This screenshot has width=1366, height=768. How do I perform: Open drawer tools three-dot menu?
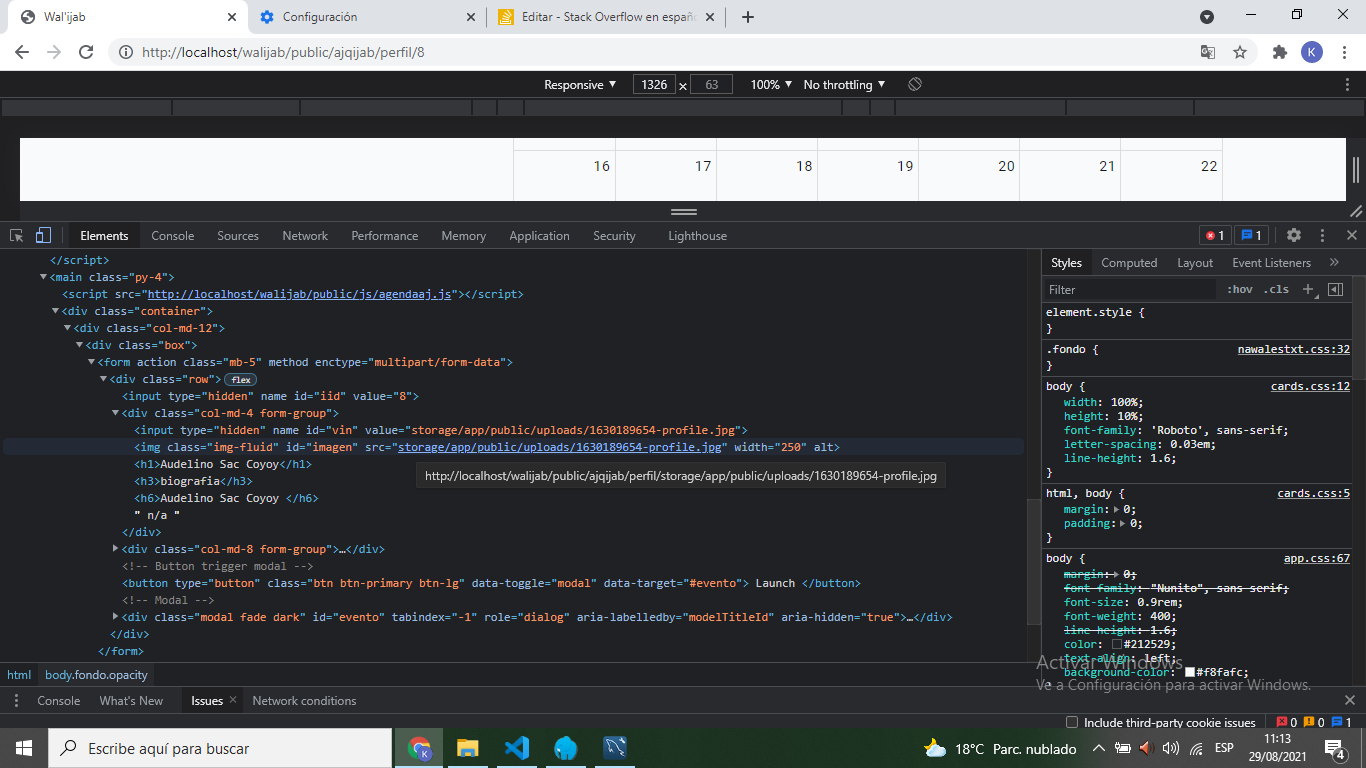point(15,700)
